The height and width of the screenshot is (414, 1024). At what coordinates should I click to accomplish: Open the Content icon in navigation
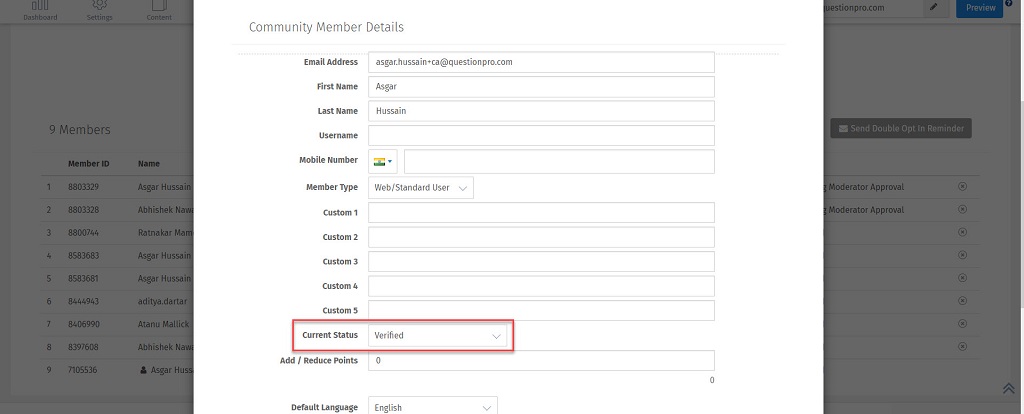(x=158, y=8)
